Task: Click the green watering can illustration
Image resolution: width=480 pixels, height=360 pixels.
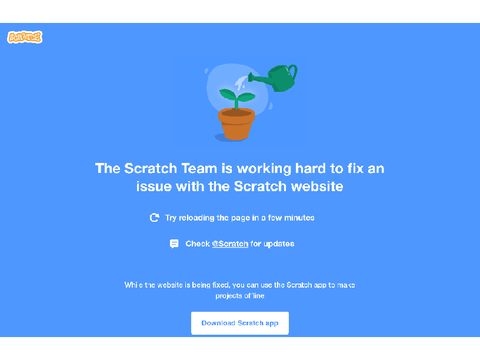Action: click(x=273, y=78)
